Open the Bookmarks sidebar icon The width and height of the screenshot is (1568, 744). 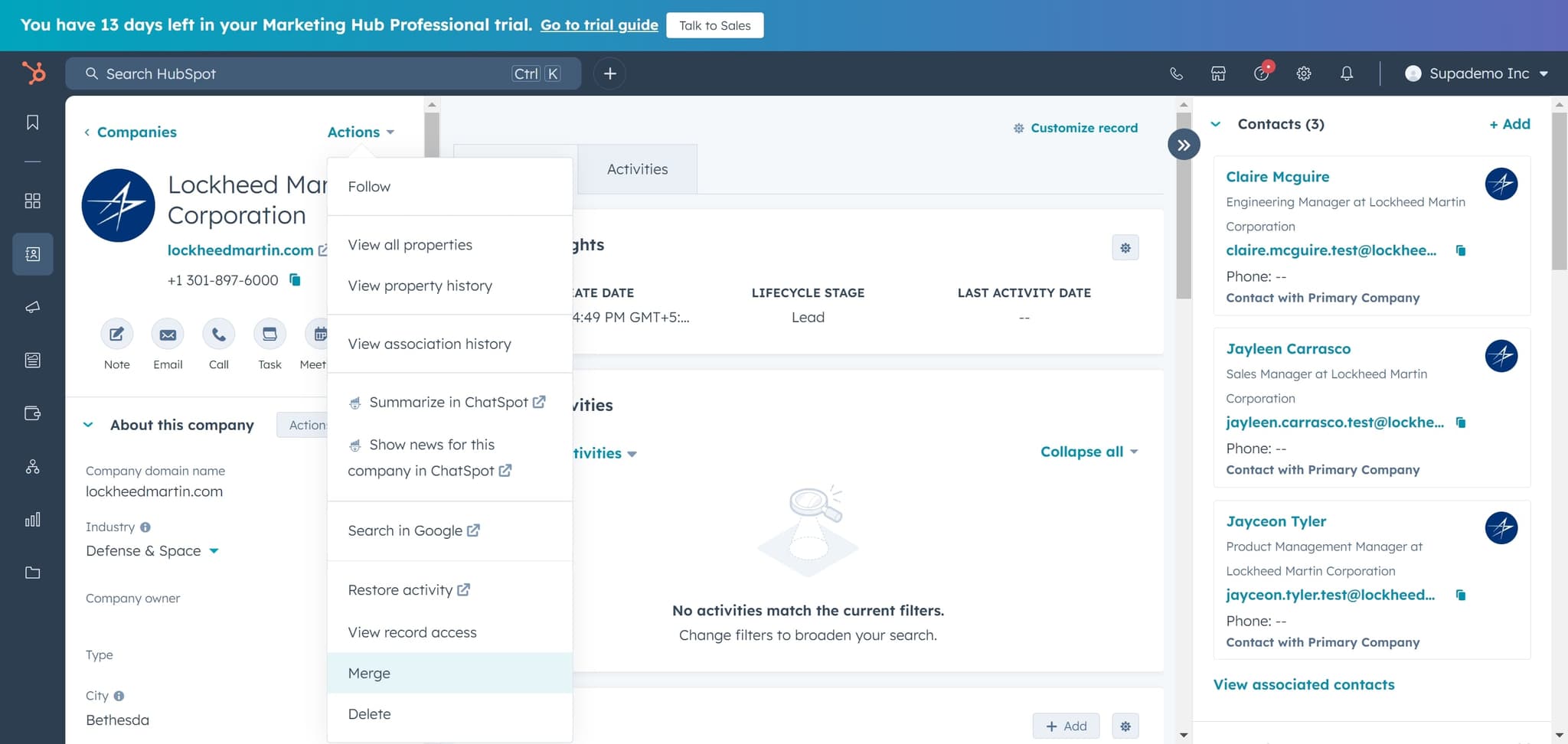point(32,122)
